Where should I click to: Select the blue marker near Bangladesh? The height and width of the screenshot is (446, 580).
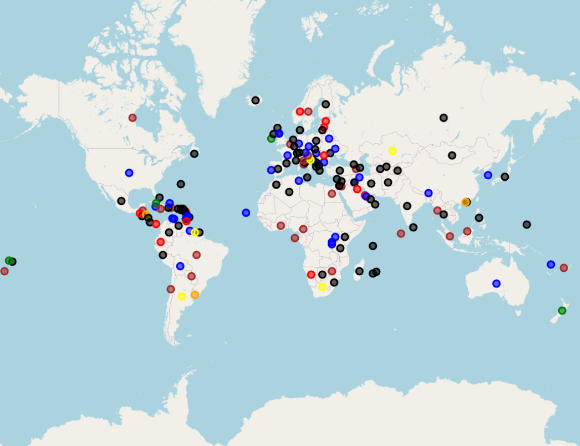point(428,193)
